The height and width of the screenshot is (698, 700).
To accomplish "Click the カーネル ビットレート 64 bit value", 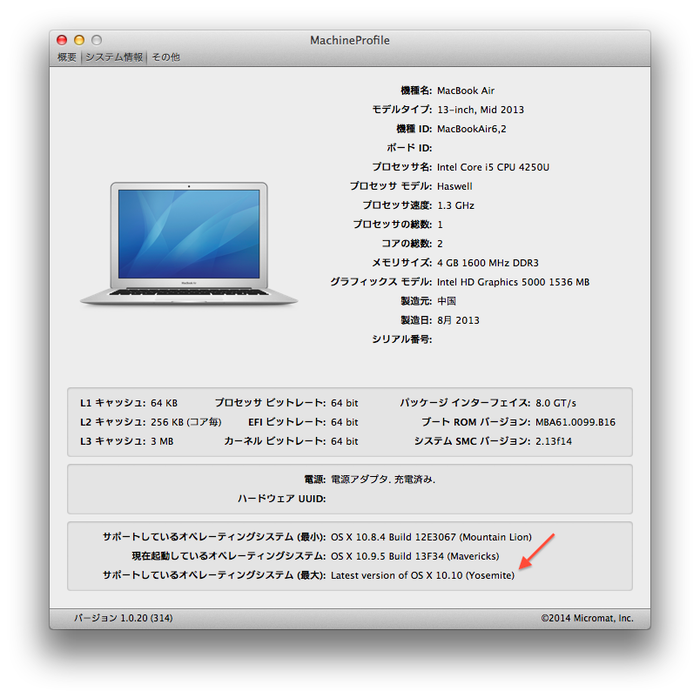I will click(x=344, y=441).
